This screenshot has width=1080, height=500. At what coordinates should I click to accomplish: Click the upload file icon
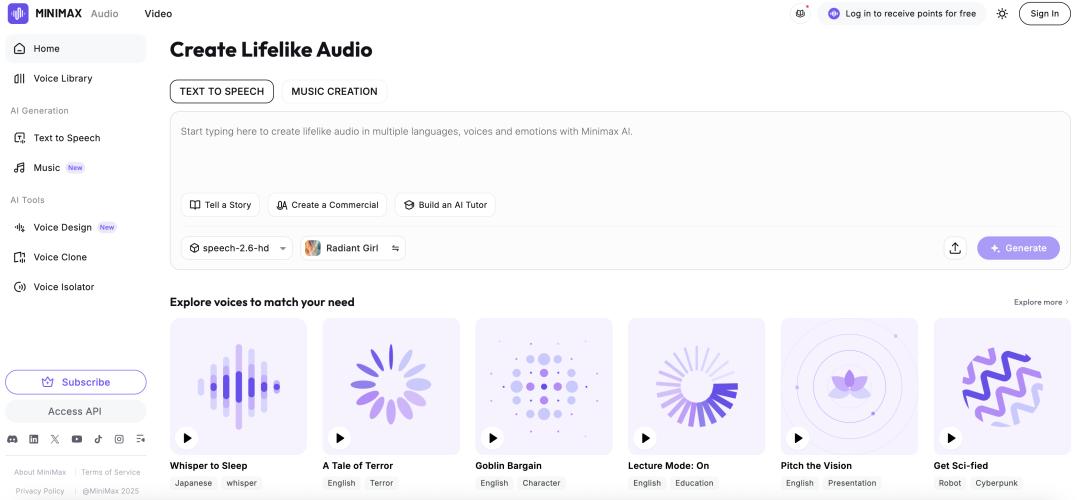click(x=955, y=248)
